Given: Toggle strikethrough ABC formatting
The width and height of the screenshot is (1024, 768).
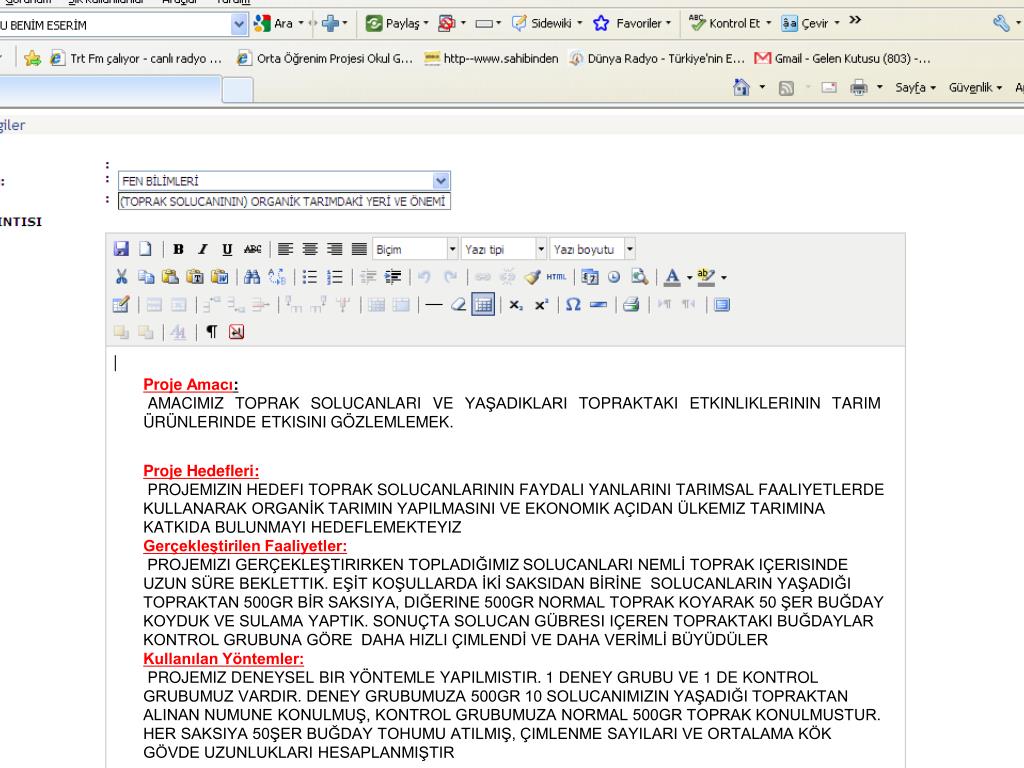Looking at the screenshot, I should click(252, 249).
